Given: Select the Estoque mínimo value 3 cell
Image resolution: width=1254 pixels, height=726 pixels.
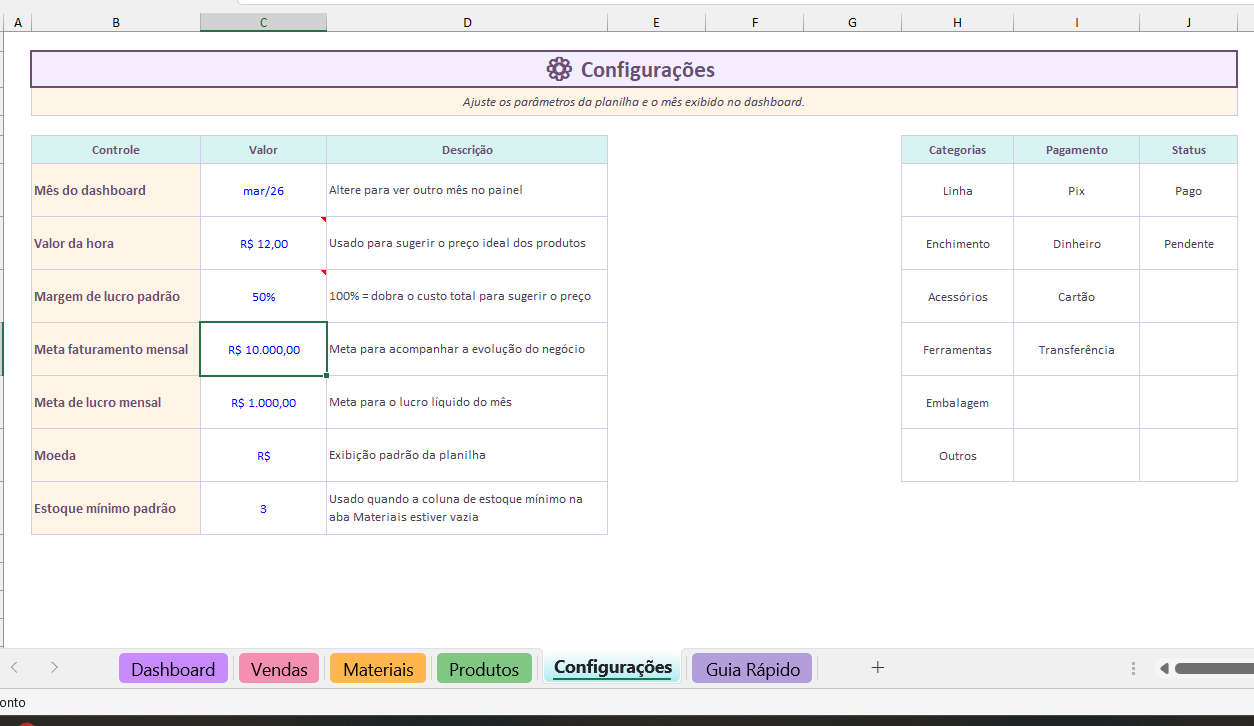Looking at the screenshot, I should click(263, 508).
